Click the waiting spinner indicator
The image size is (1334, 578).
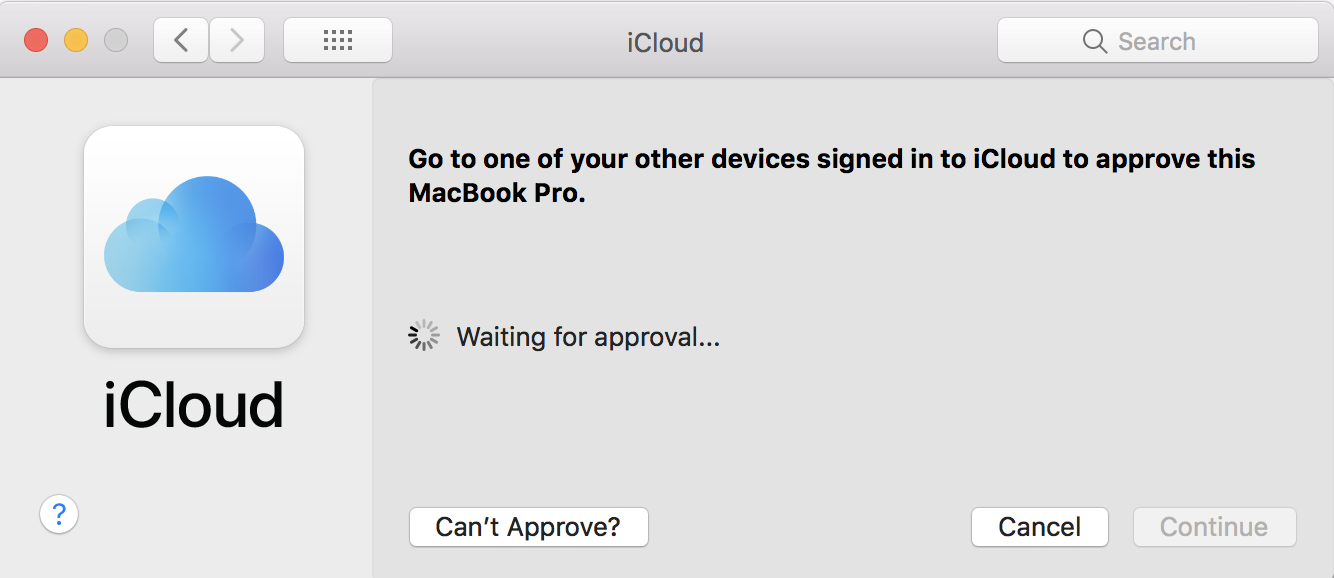coord(424,336)
